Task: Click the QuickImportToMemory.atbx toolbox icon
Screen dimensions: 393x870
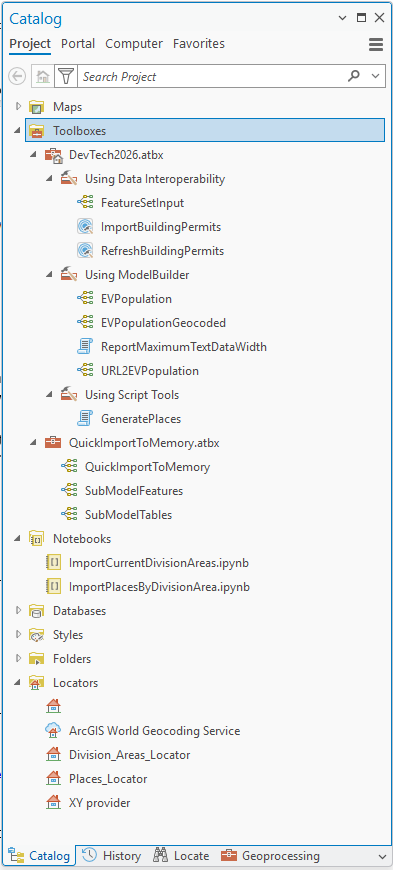Action: pos(53,442)
